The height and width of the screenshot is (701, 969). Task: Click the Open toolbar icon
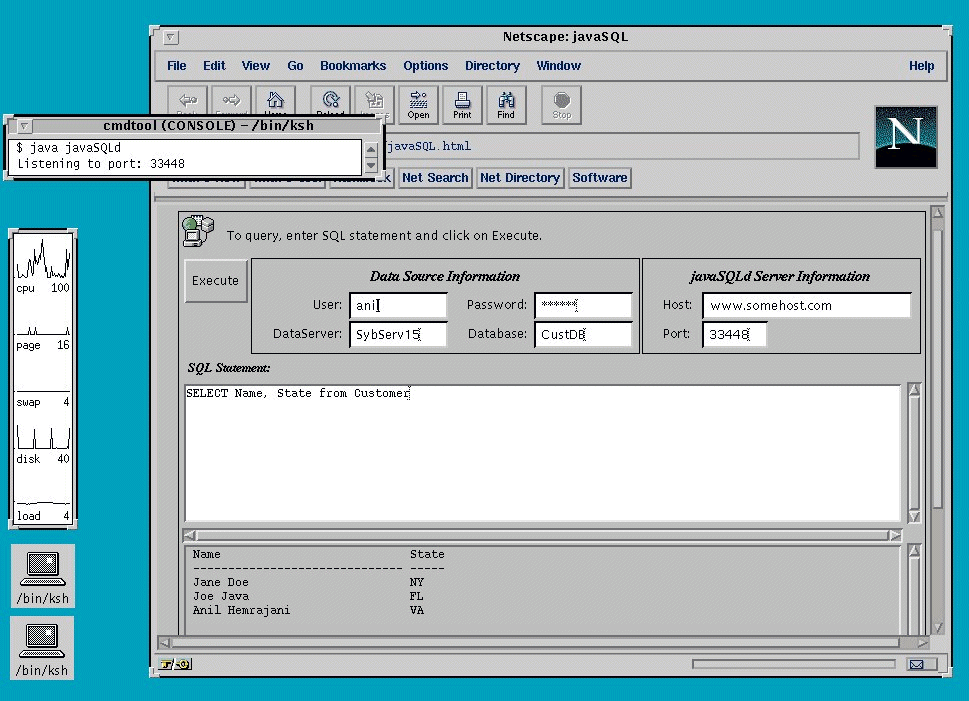click(418, 104)
